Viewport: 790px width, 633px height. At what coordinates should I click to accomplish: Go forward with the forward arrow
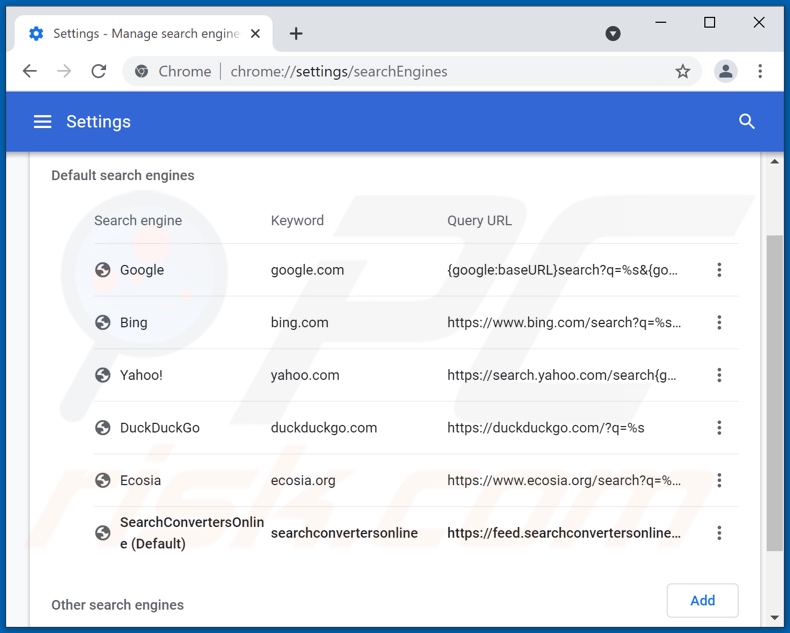[x=64, y=71]
